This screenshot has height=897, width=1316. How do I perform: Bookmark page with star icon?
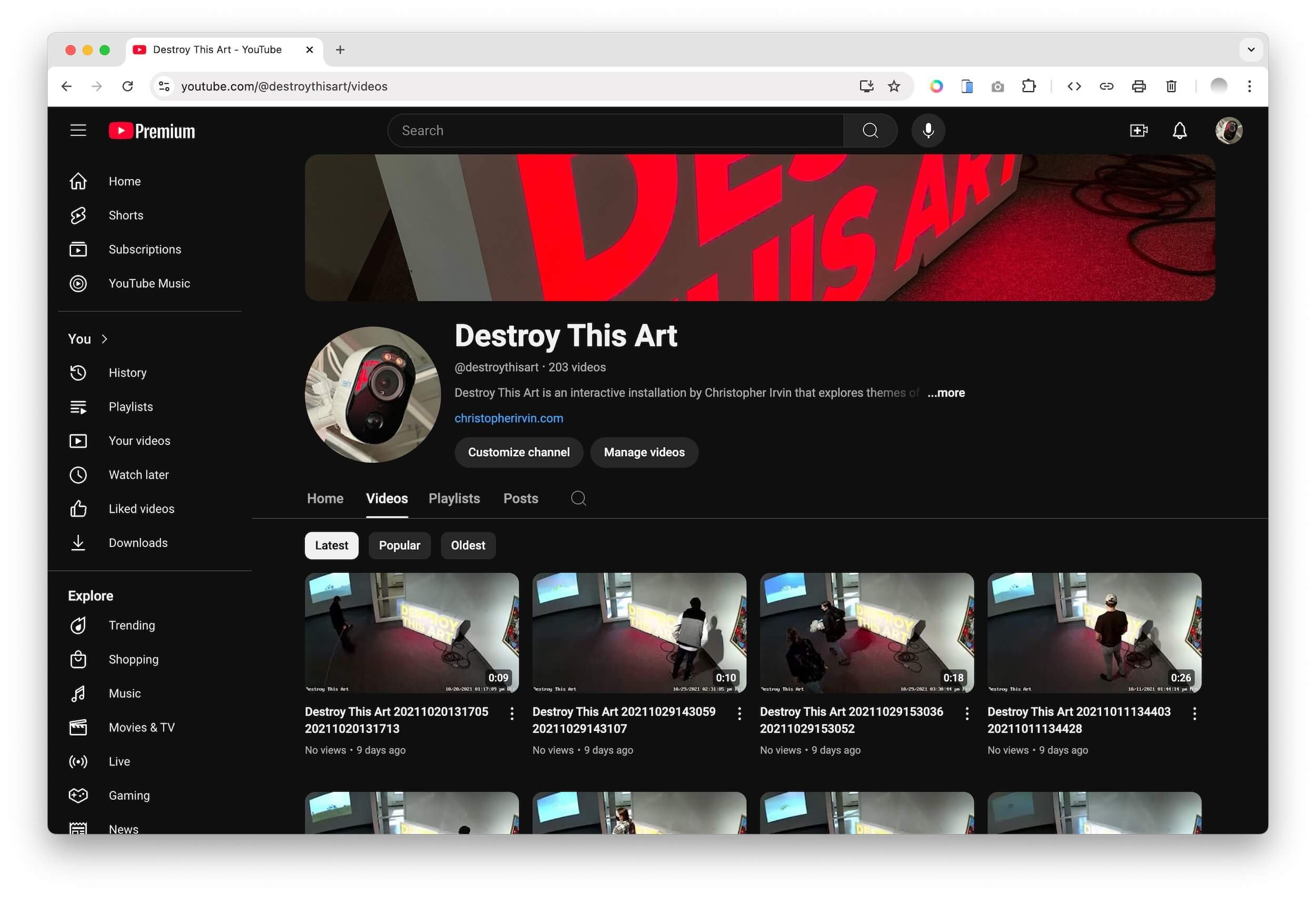point(894,86)
